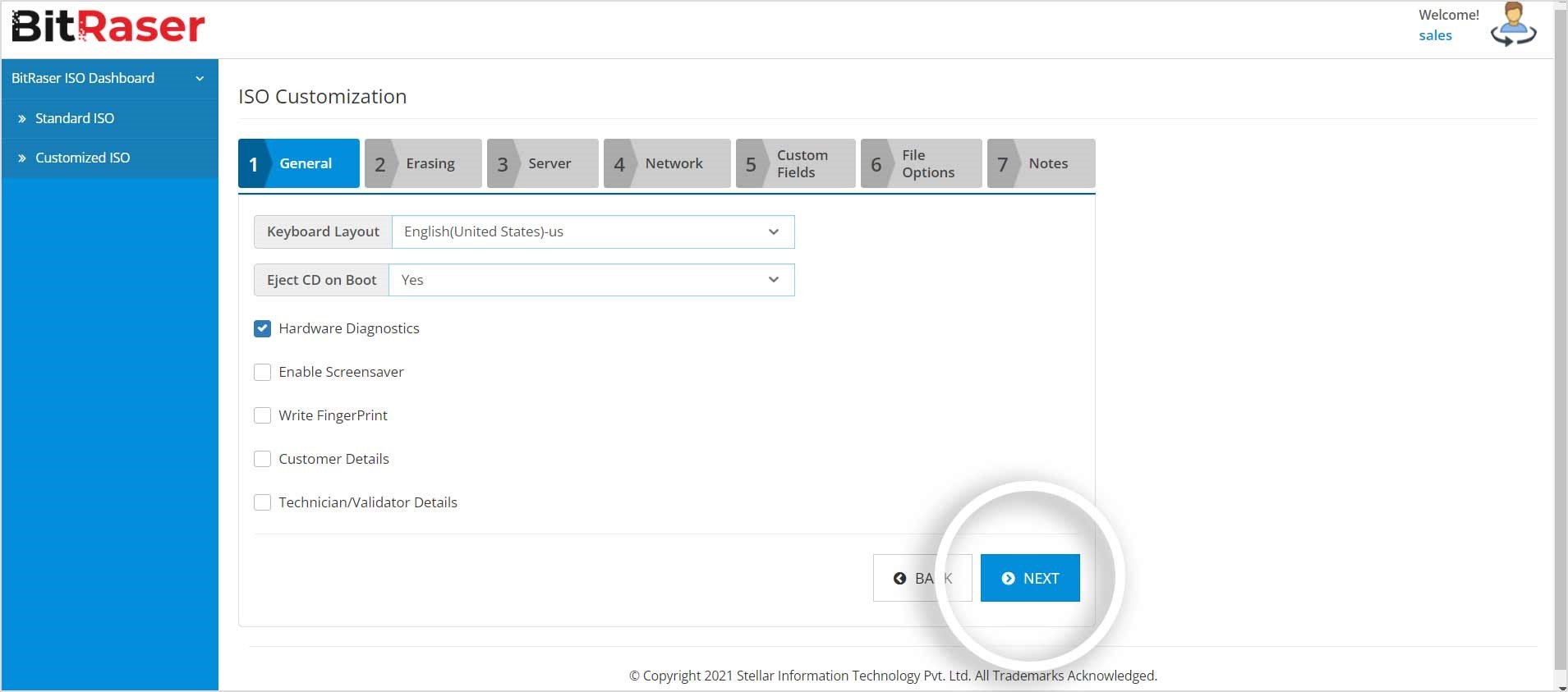Click the Eject CD on Boot label

(x=321, y=280)
